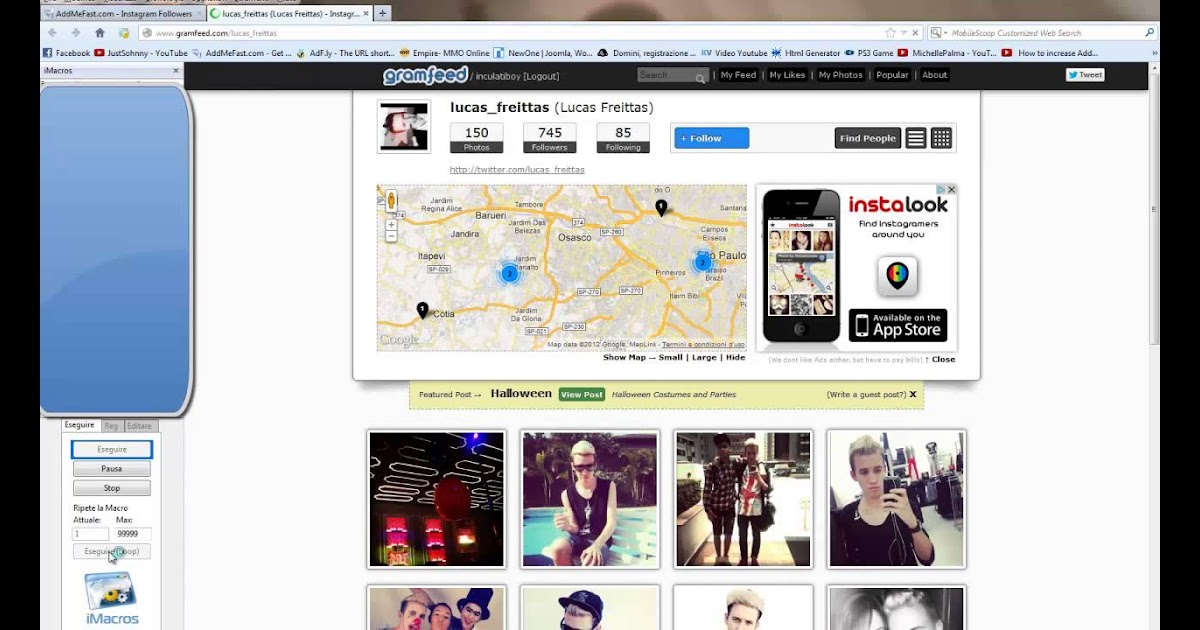Open the AdF.ly URL shortener bookmark
This screenshot has width=1200, height=630.
click(x=346, y=53)
